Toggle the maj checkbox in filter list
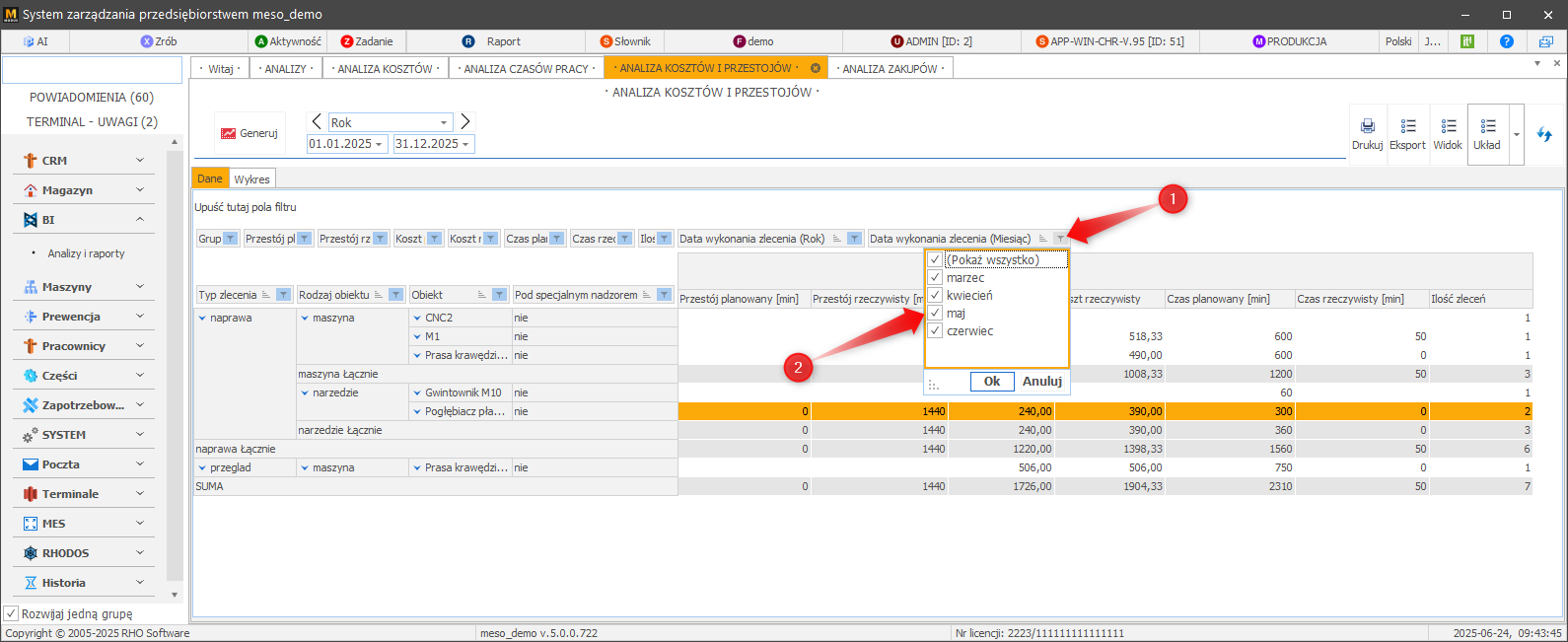 coord(935,313)
